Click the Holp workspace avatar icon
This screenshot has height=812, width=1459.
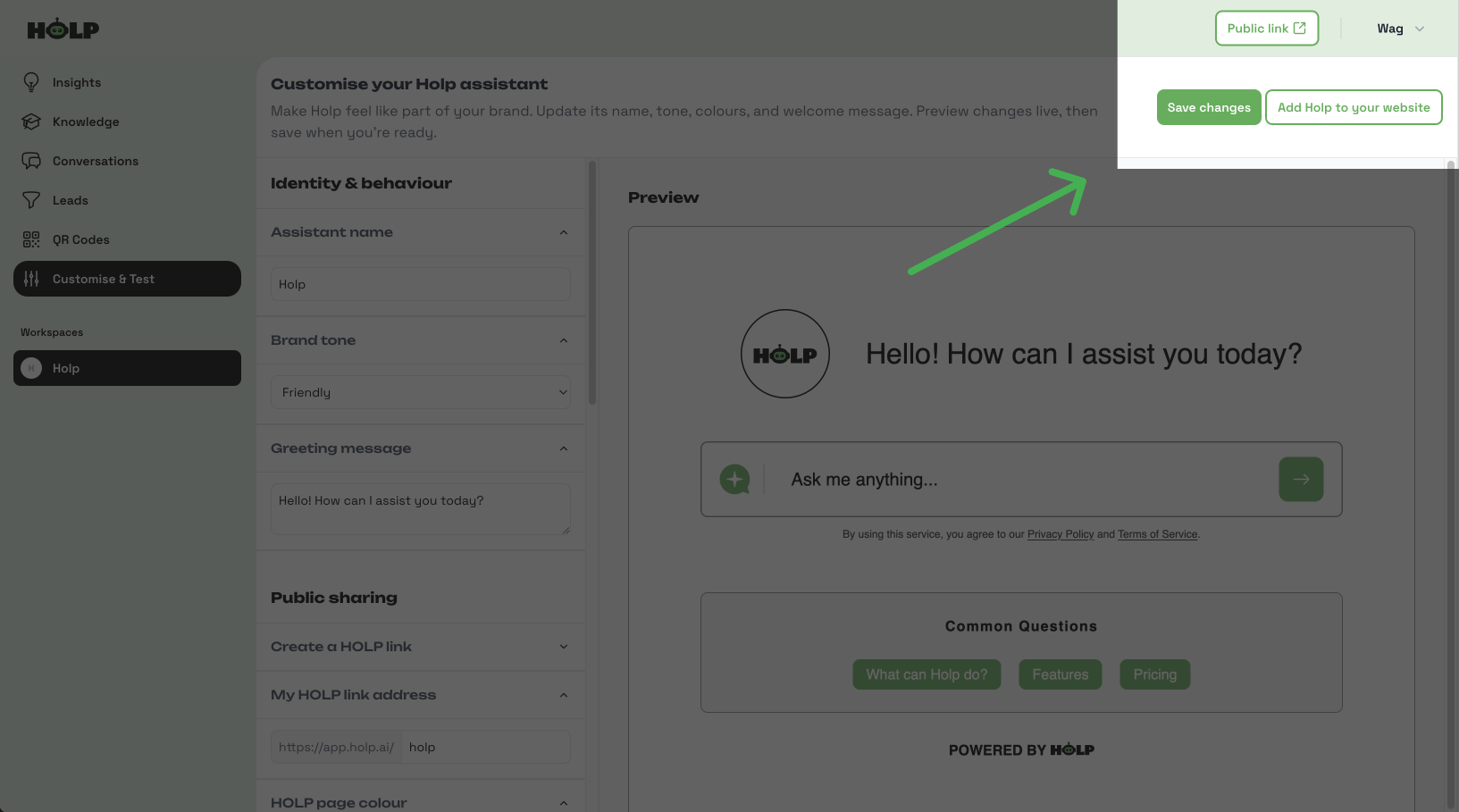click(31, 368)
